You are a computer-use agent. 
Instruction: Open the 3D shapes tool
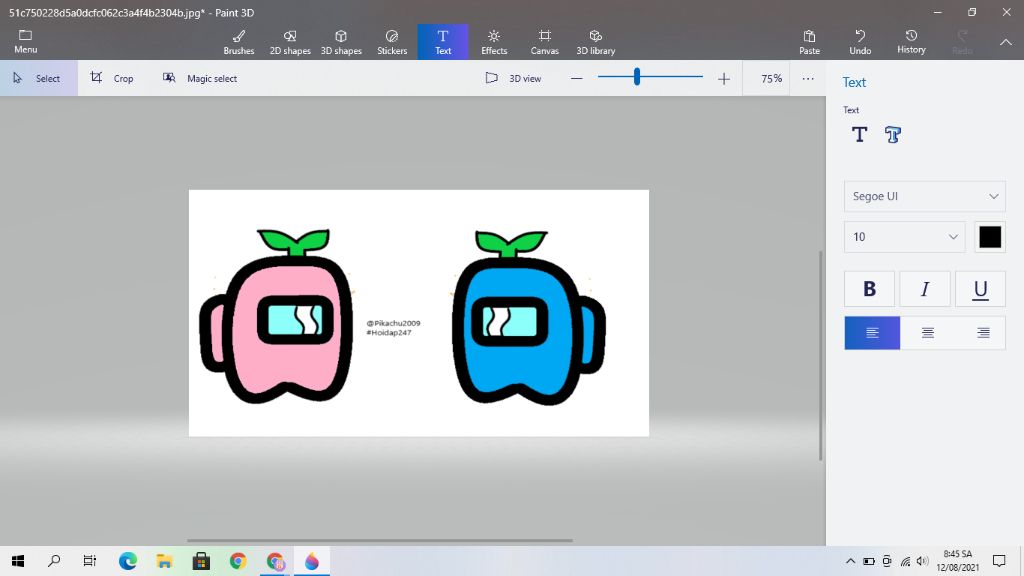[341, 42]
